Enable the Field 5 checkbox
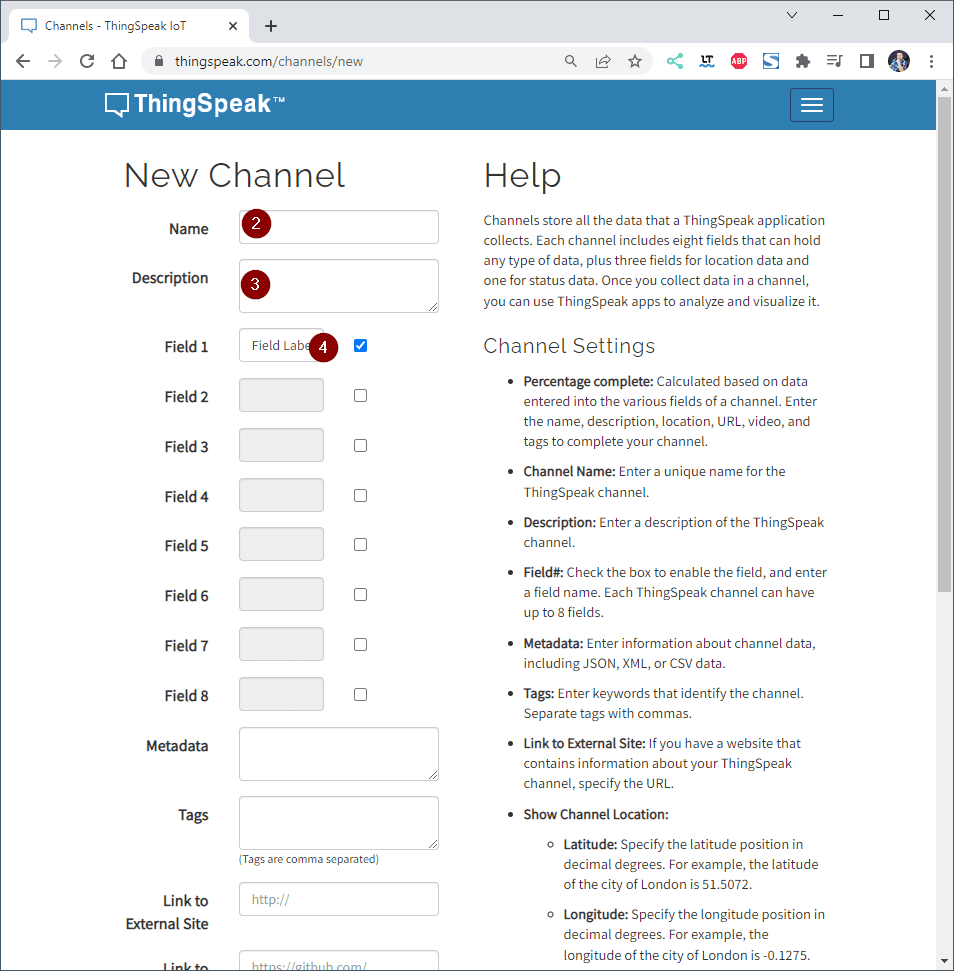Screen dimensions: 954x971 click(x=360, y=545)
